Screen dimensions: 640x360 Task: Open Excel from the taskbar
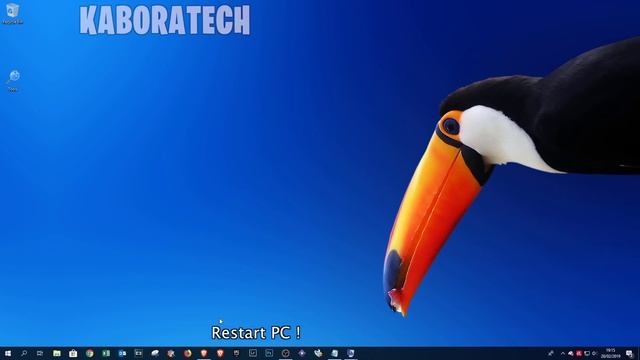pos(106,353)
